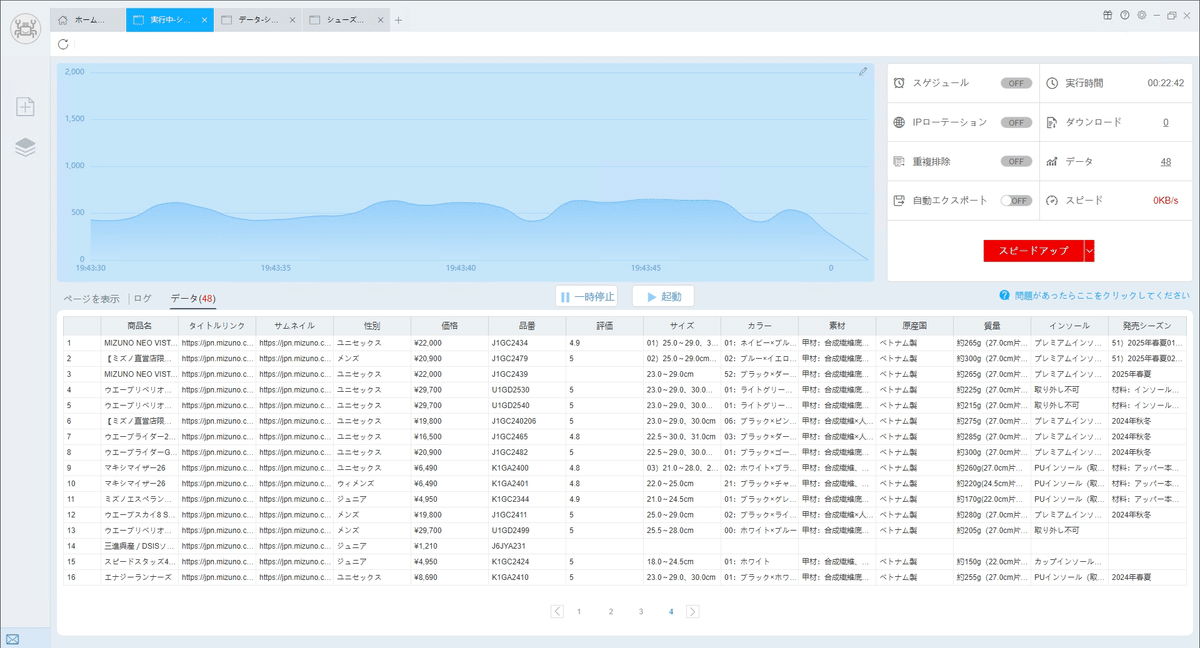Click the 一時停止 pause button
The image size is (1200, 648).
pos(587,297)
